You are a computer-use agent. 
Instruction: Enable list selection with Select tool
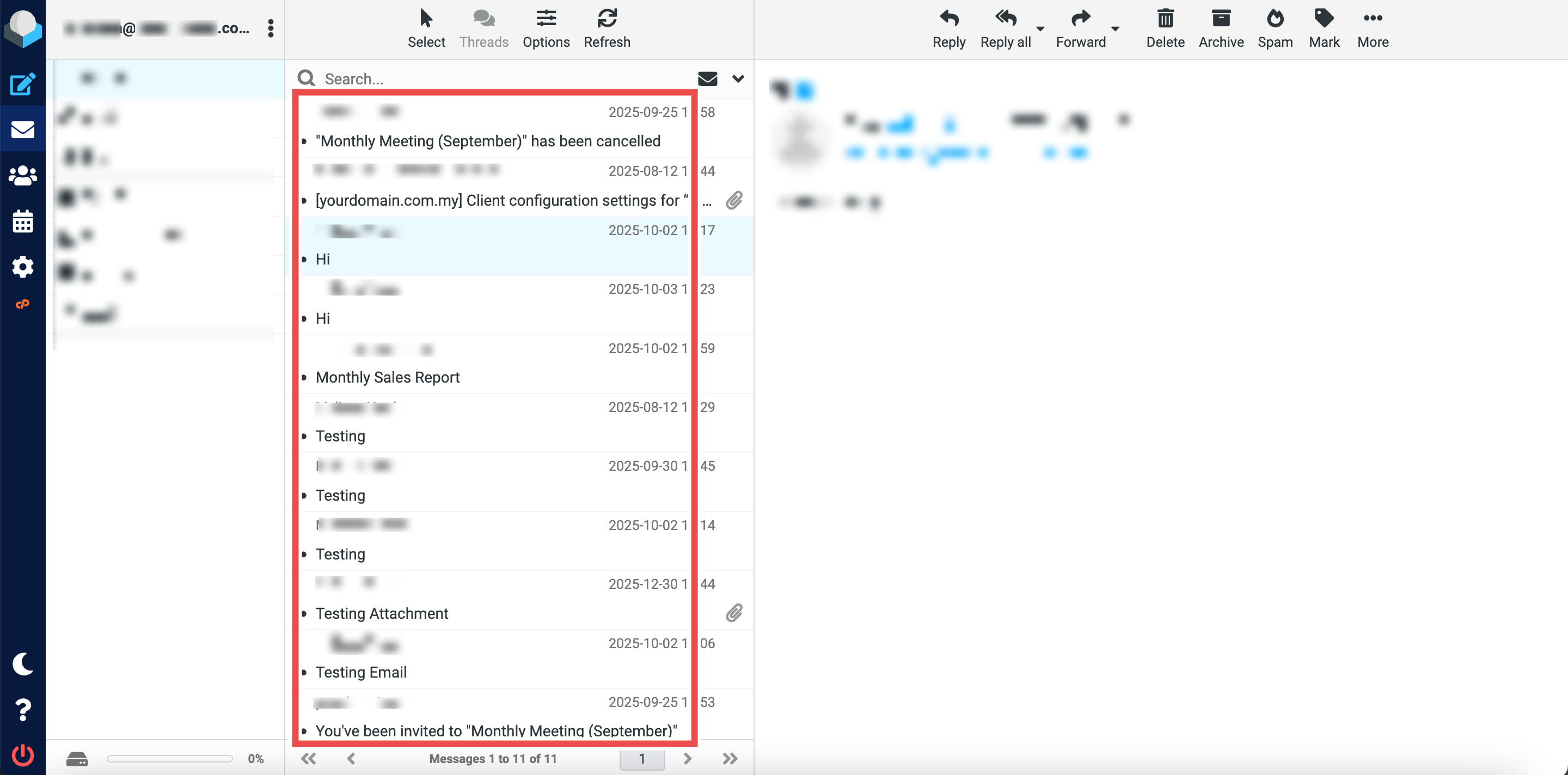(x=426, y=27)
